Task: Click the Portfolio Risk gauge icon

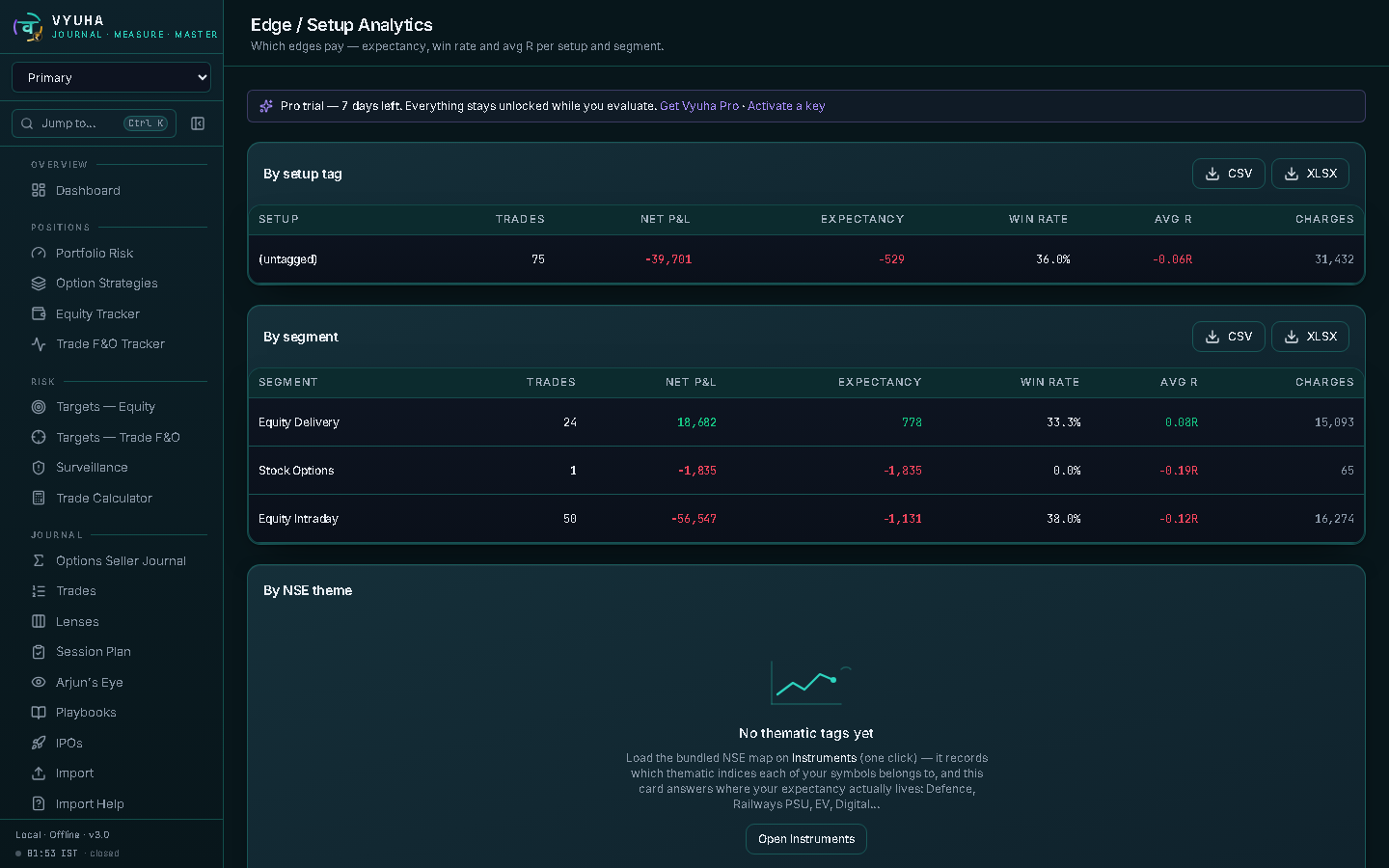Action: point(39,254)
